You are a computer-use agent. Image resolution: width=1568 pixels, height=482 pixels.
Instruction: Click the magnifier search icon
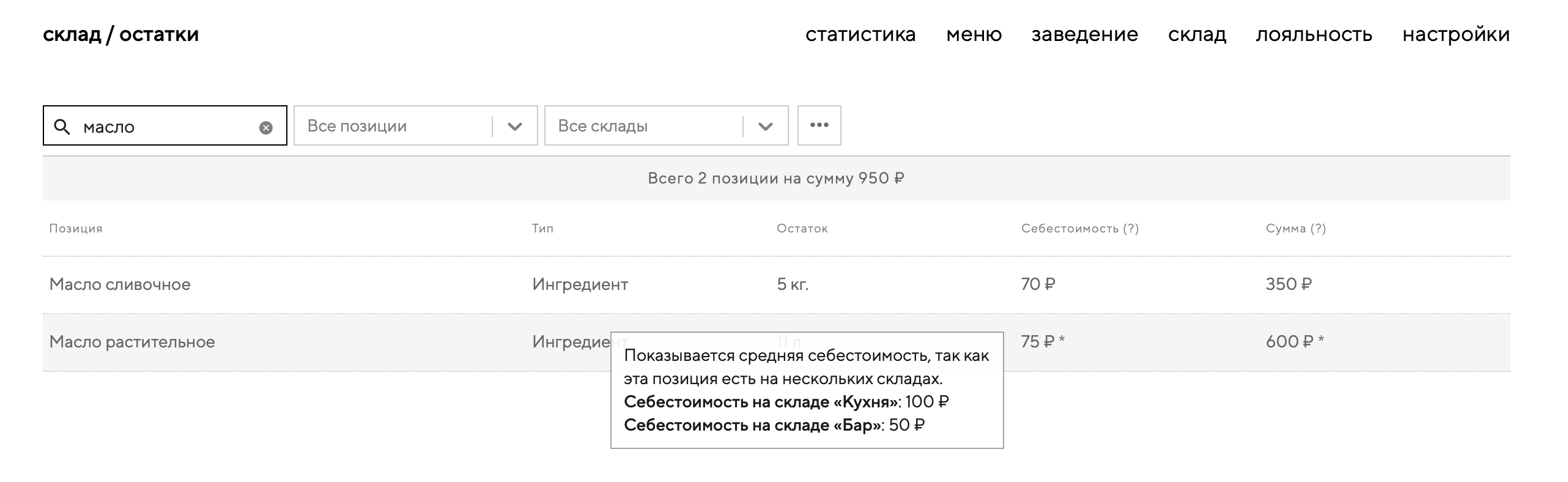point(62,127)
